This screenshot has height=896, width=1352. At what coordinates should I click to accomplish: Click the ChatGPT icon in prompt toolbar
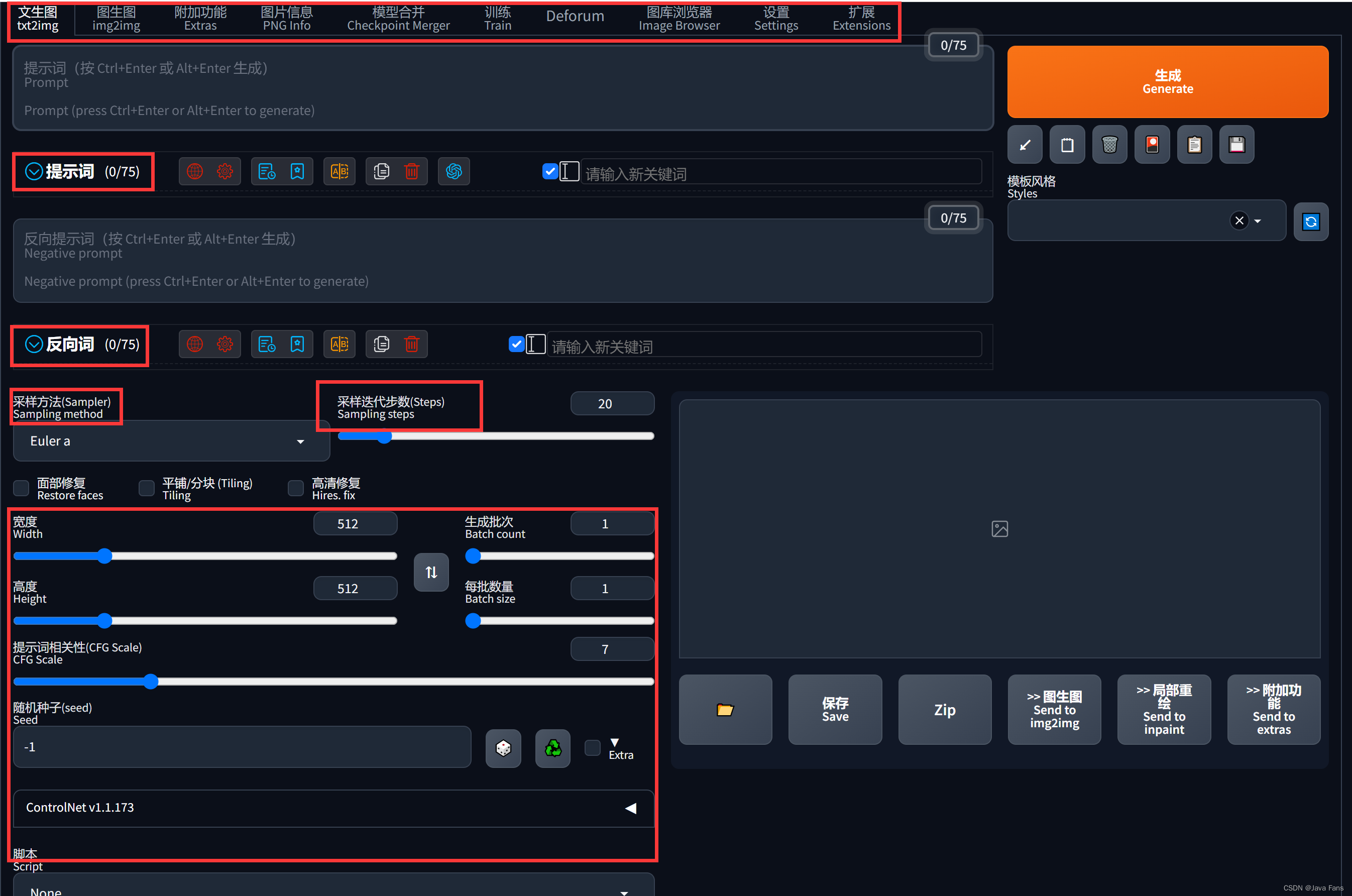pyautogui.click(x=454, y=171)
